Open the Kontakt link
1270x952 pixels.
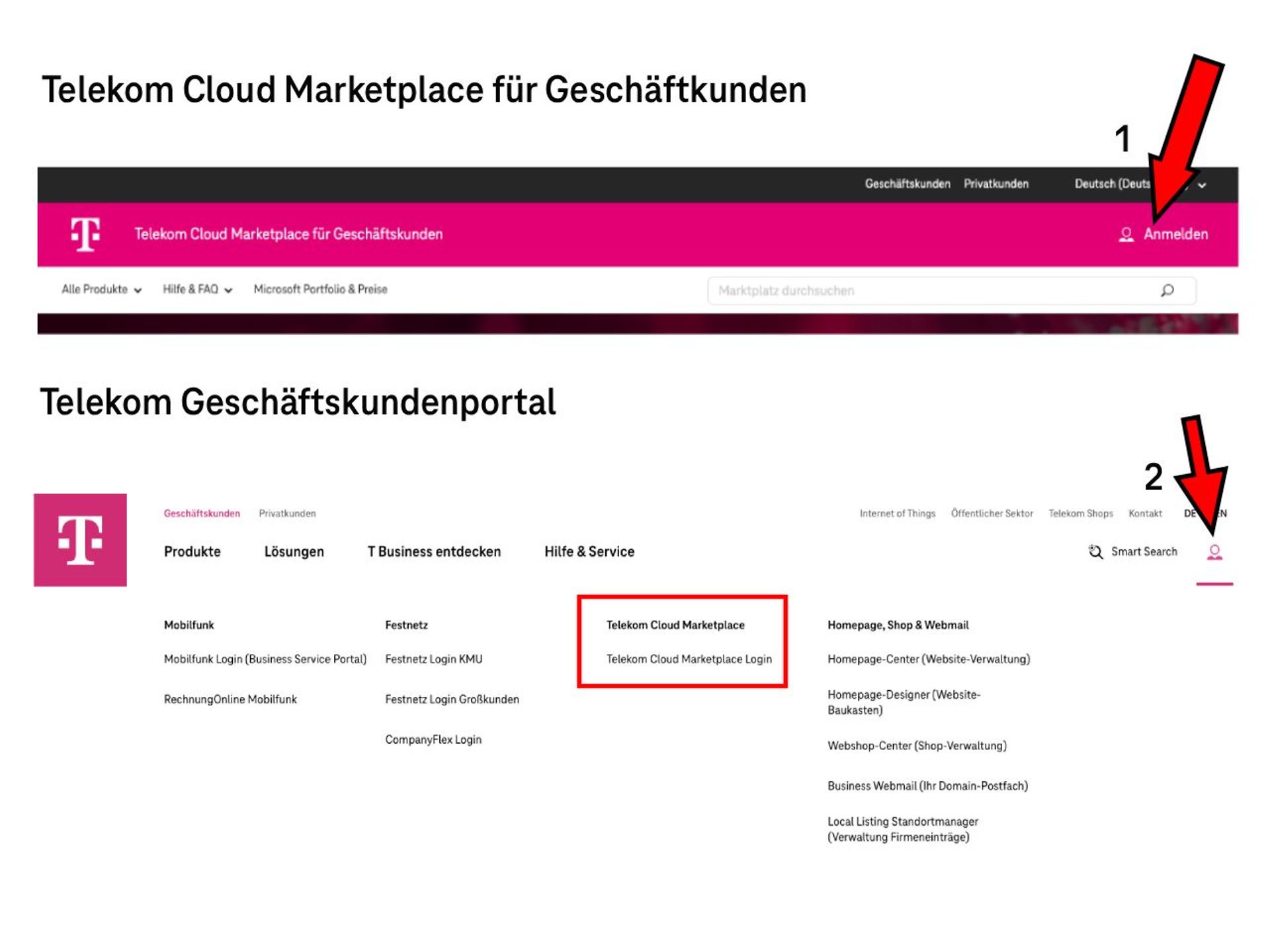[1145, 514]
